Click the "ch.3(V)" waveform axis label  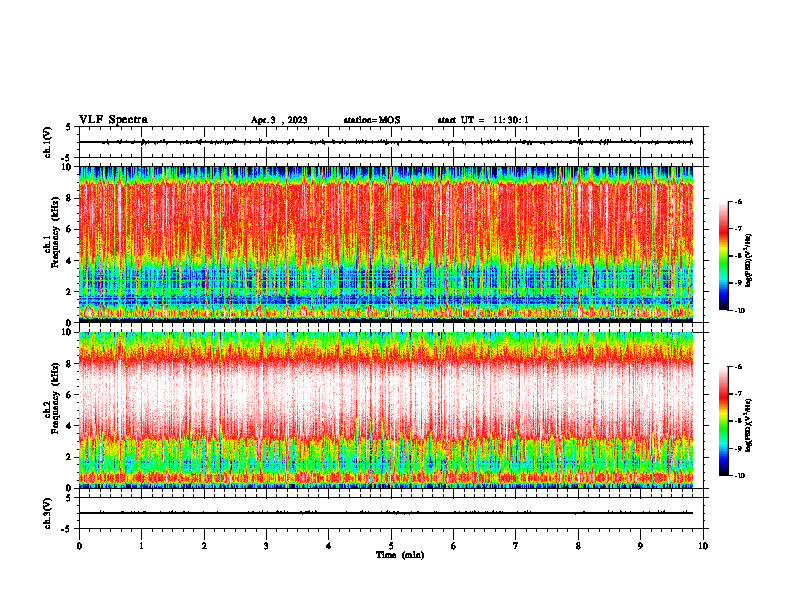(x=48, y=513)
